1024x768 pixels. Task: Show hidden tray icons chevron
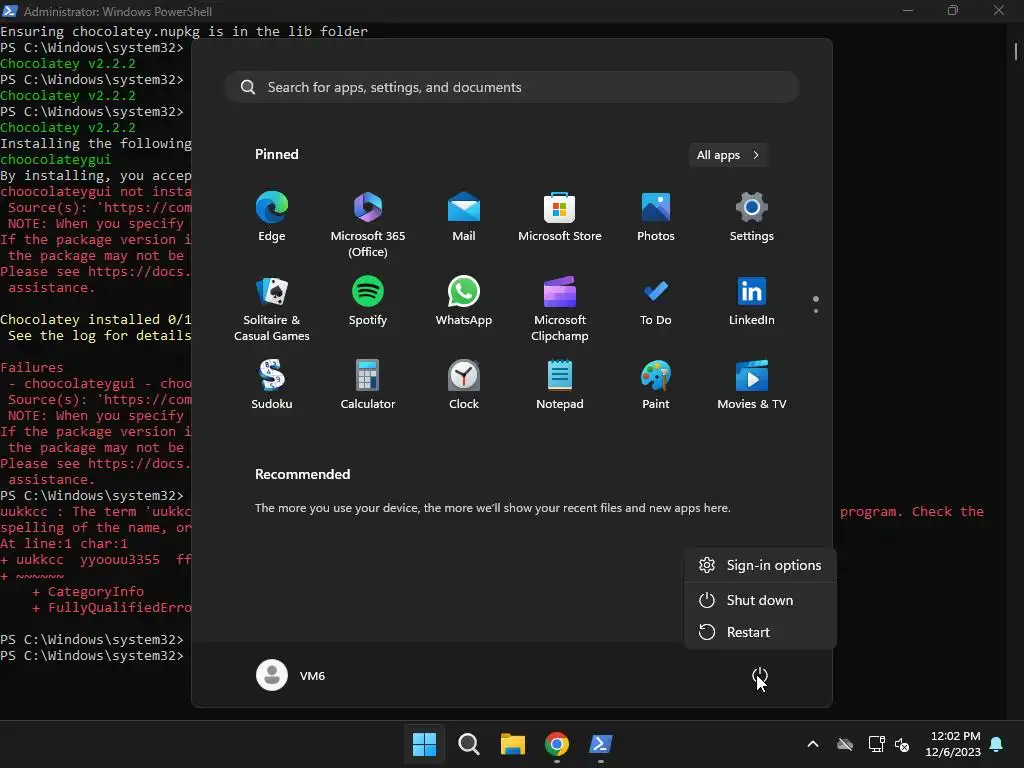[x=813, y=744]
